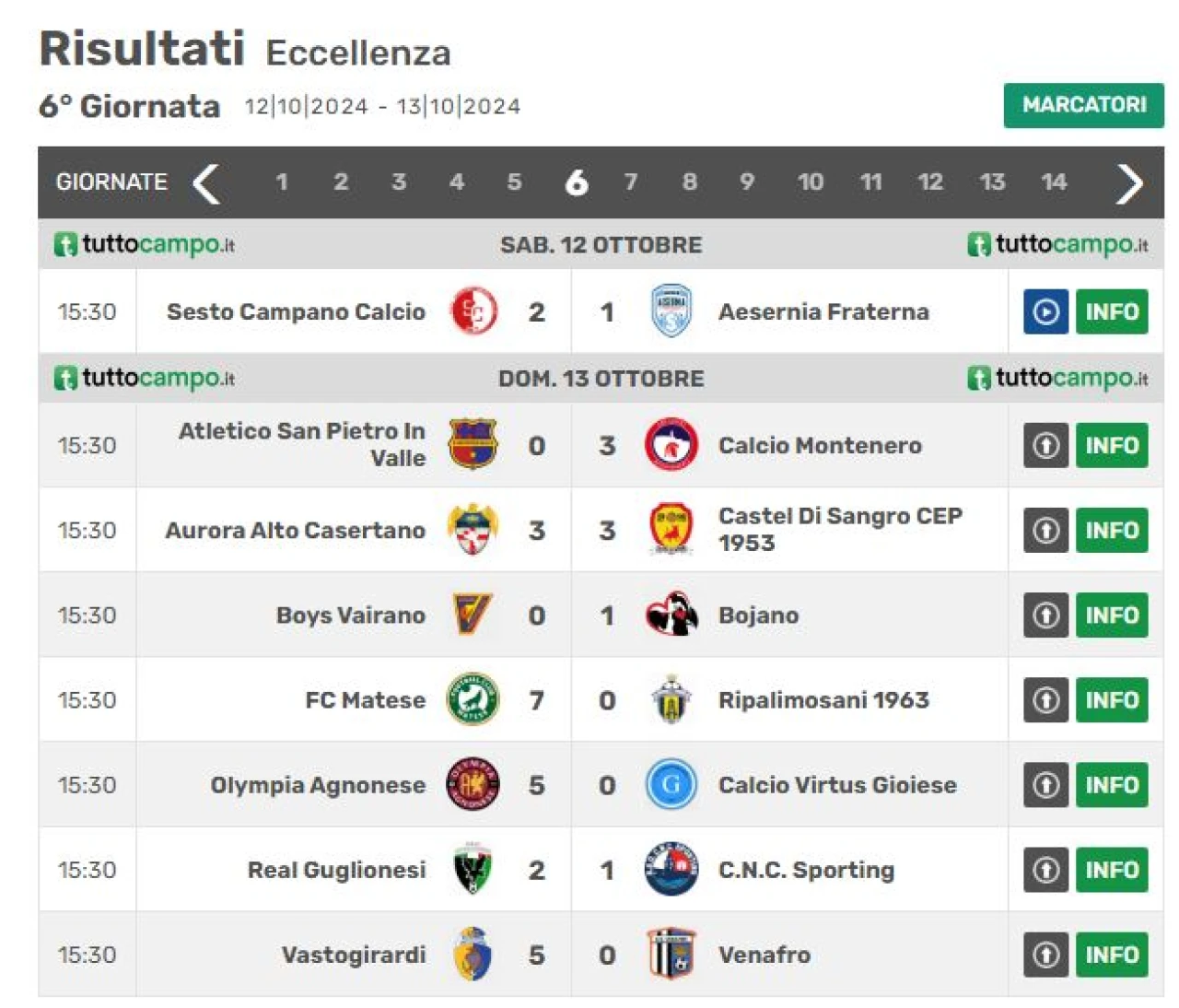Click gray arrow icon in Boys Vairano row
The image size is (1179, 1008).
pyautogui.click(x=1045, y=615)
